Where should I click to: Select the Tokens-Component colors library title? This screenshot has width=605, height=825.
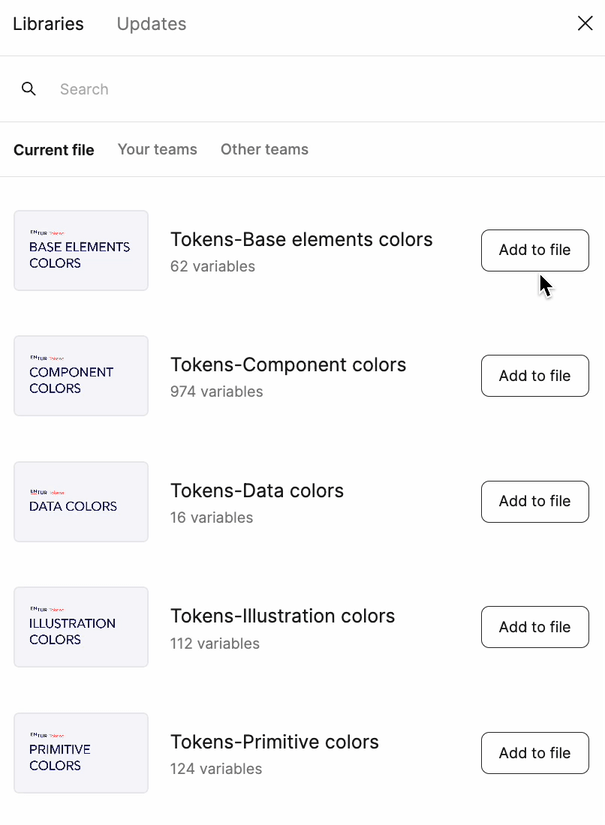tap(288, 365)
